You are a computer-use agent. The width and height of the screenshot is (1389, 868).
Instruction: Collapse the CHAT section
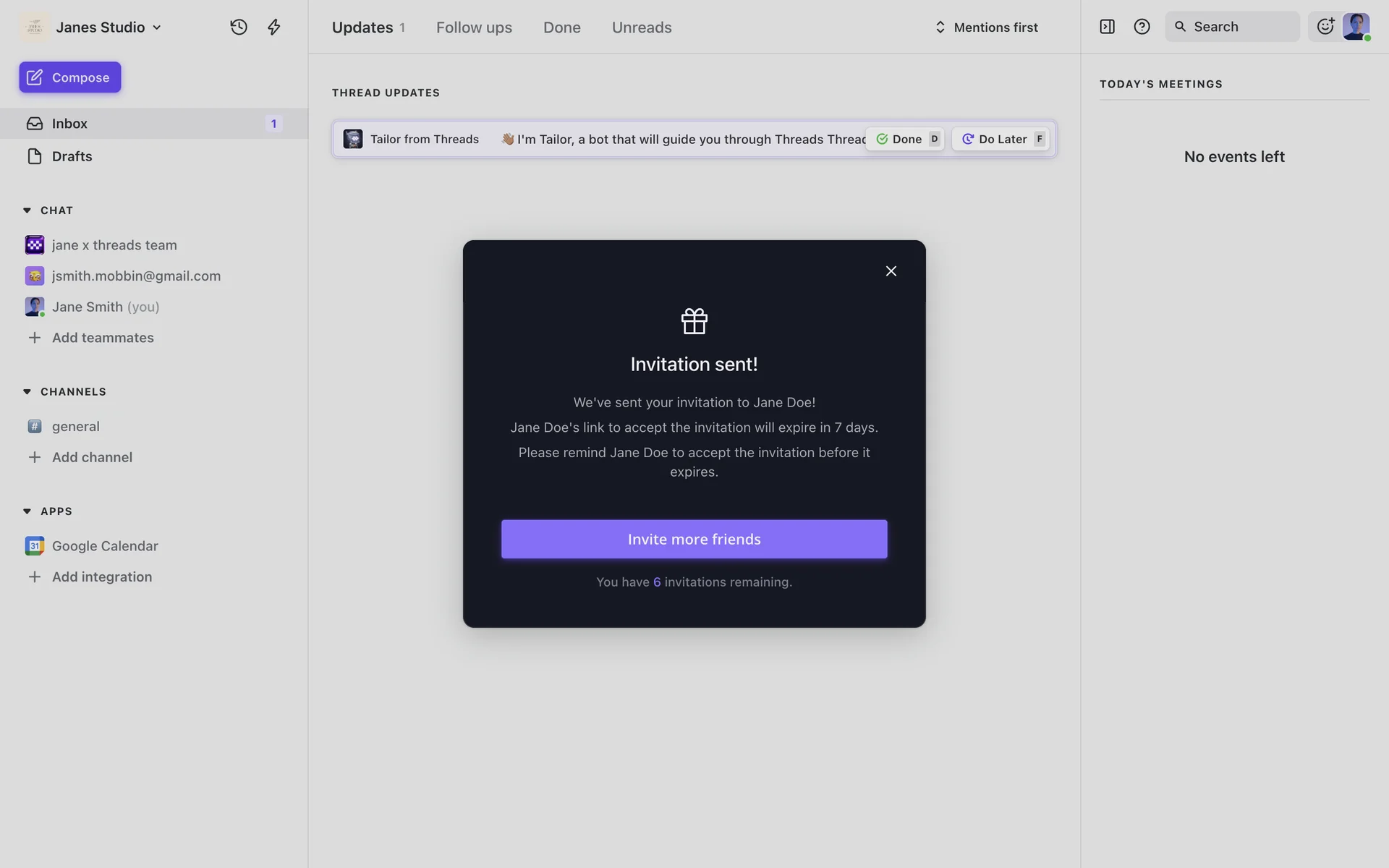point(27,210)
